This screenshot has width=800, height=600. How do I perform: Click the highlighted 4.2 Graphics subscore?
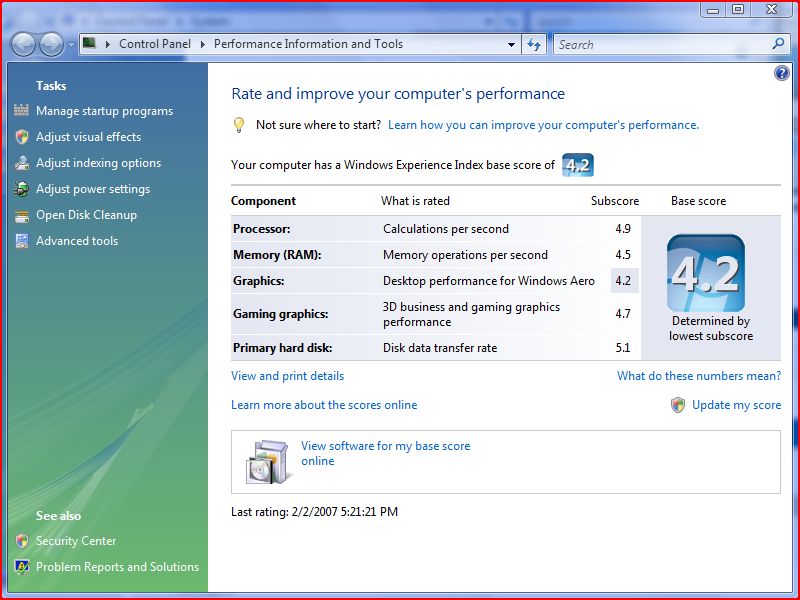click(624, 281)
